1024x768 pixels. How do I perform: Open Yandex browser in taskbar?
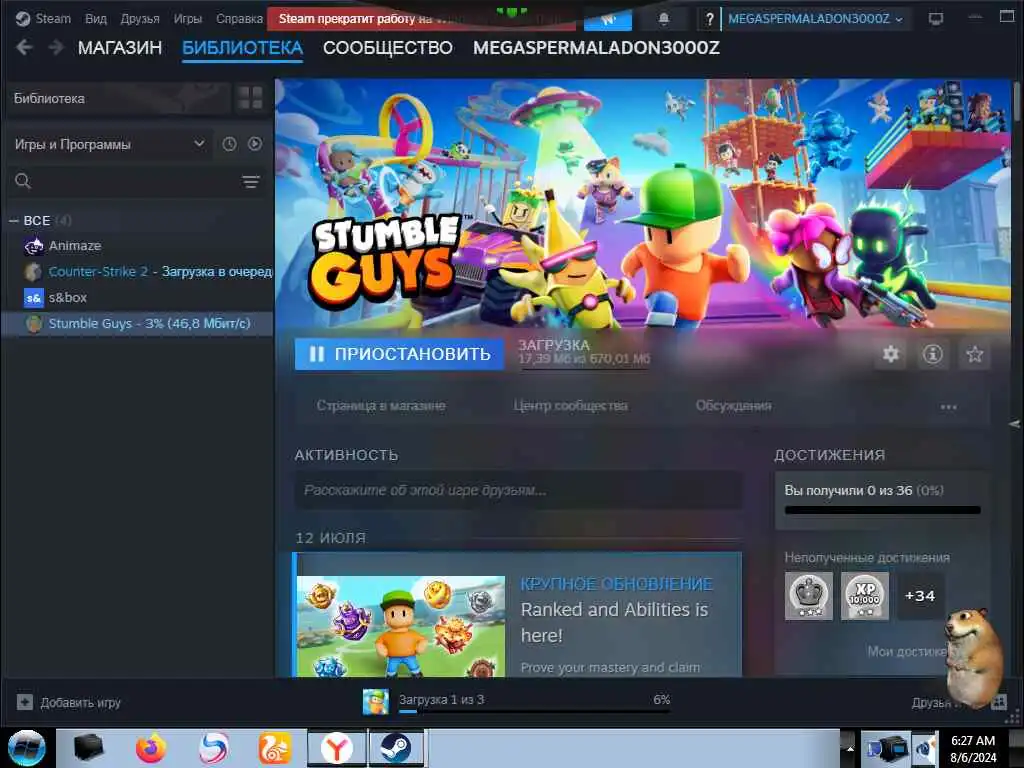pos(336,748)
